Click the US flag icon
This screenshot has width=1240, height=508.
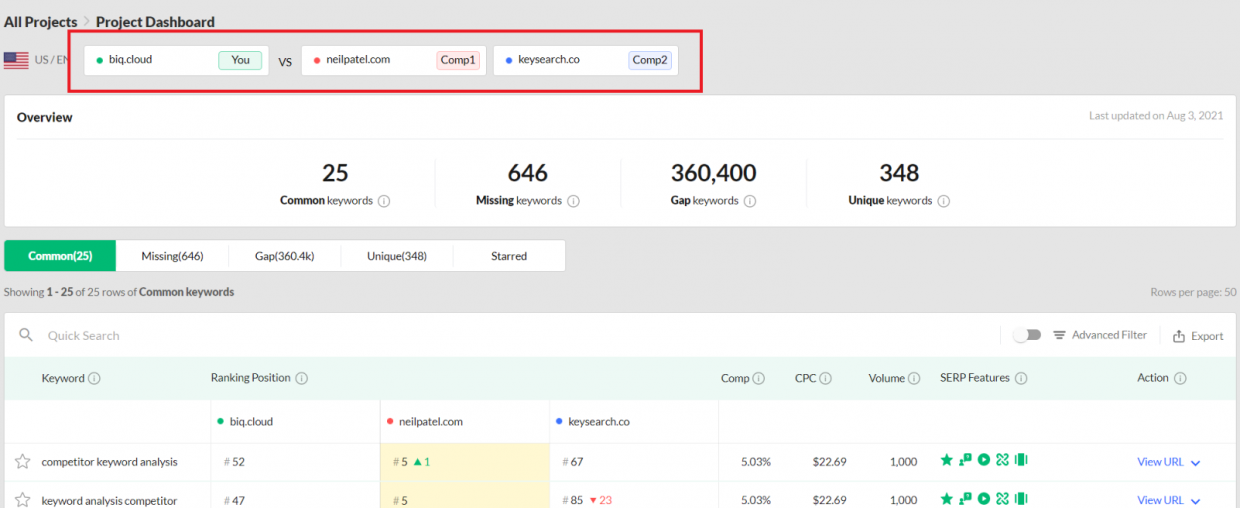coord(16,60)
